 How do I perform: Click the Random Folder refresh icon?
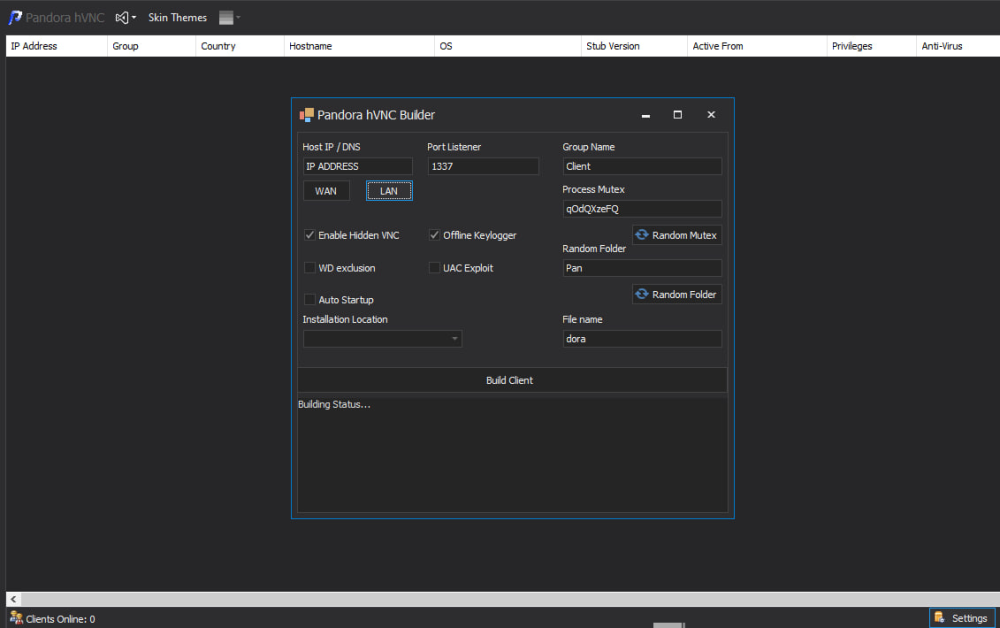(x=642, y=294)
